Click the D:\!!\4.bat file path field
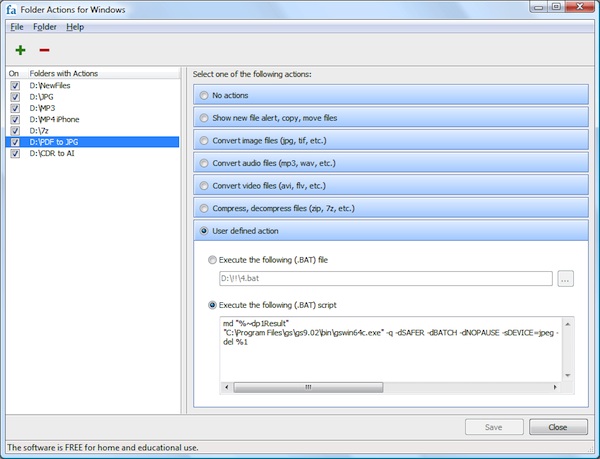Screen dimensions: 600x459 386,278
